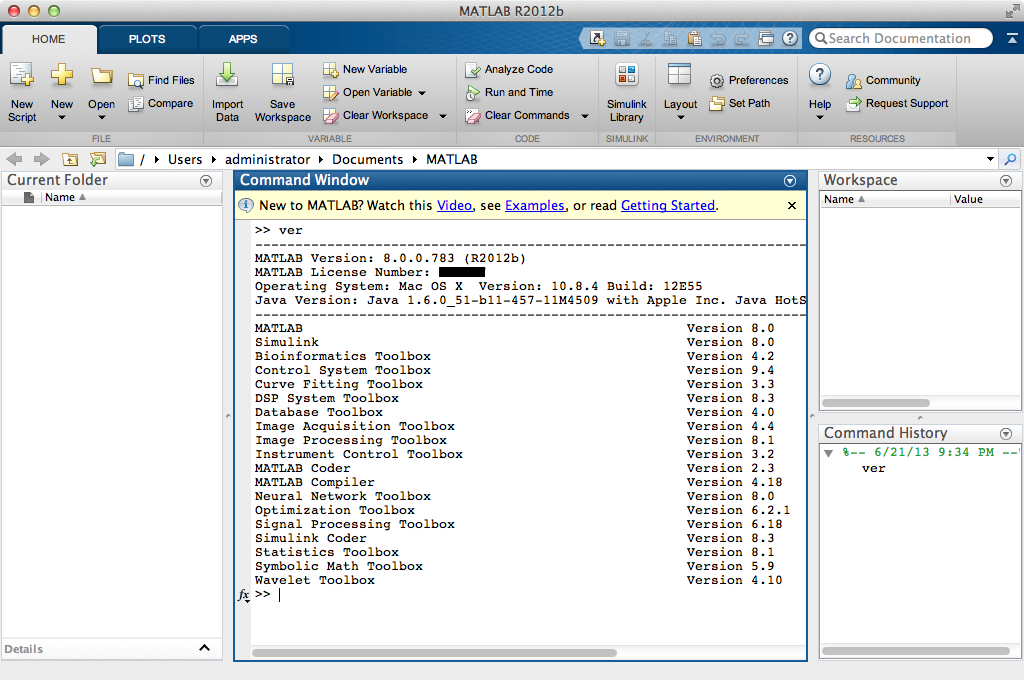Click the New Script icon
1024x680 pixels.
point(22,76)
